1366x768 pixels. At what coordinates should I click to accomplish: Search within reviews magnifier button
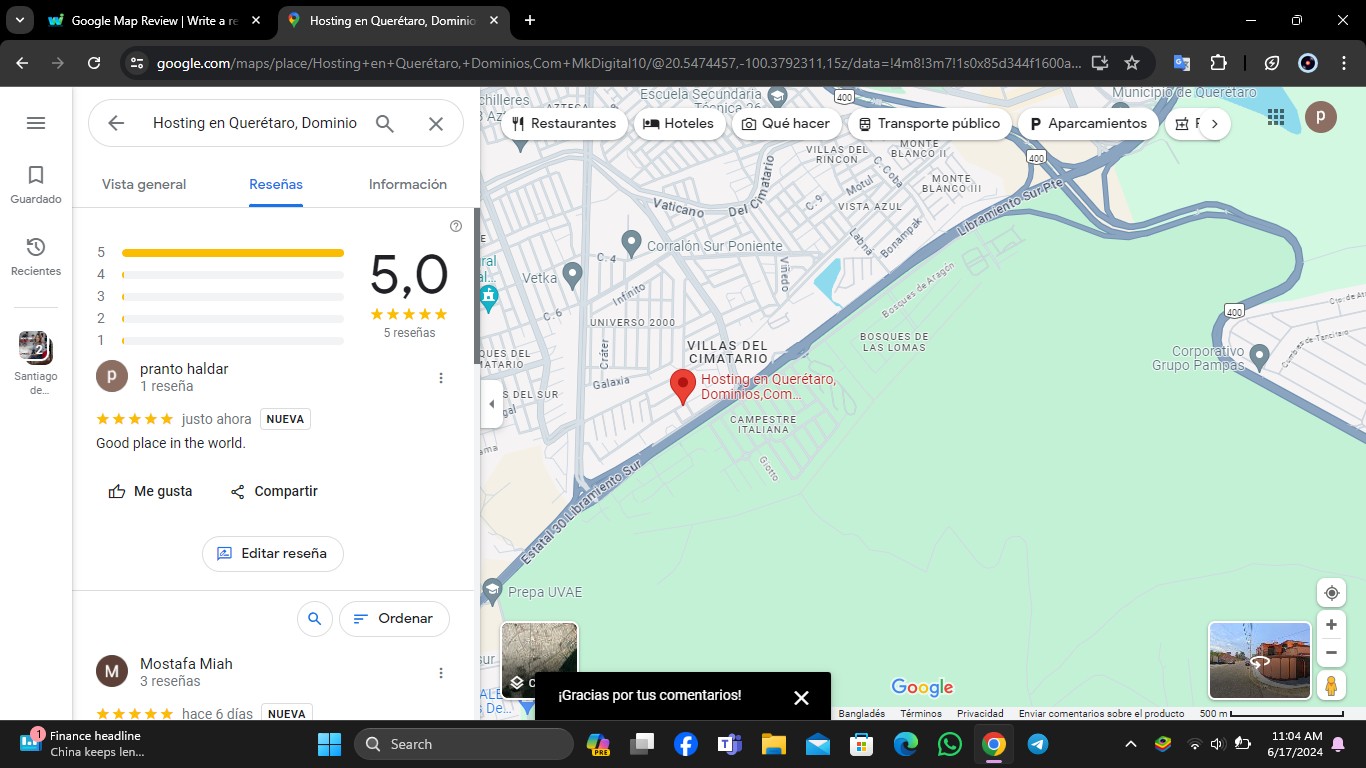(x=314, y=619)
